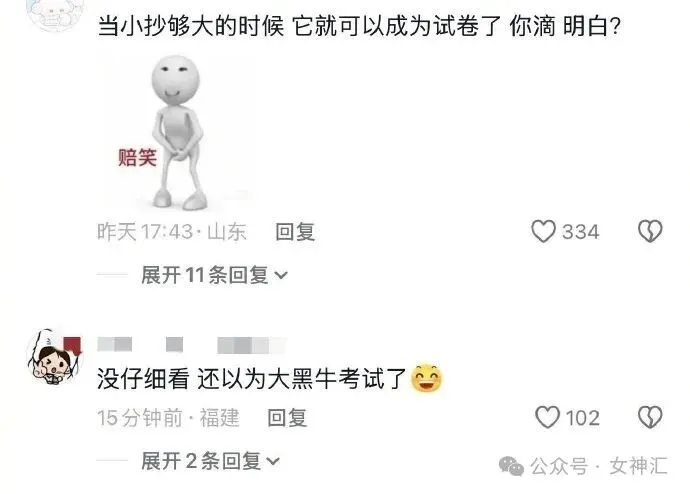Open the top commenter's avatar

coord(54,13)
